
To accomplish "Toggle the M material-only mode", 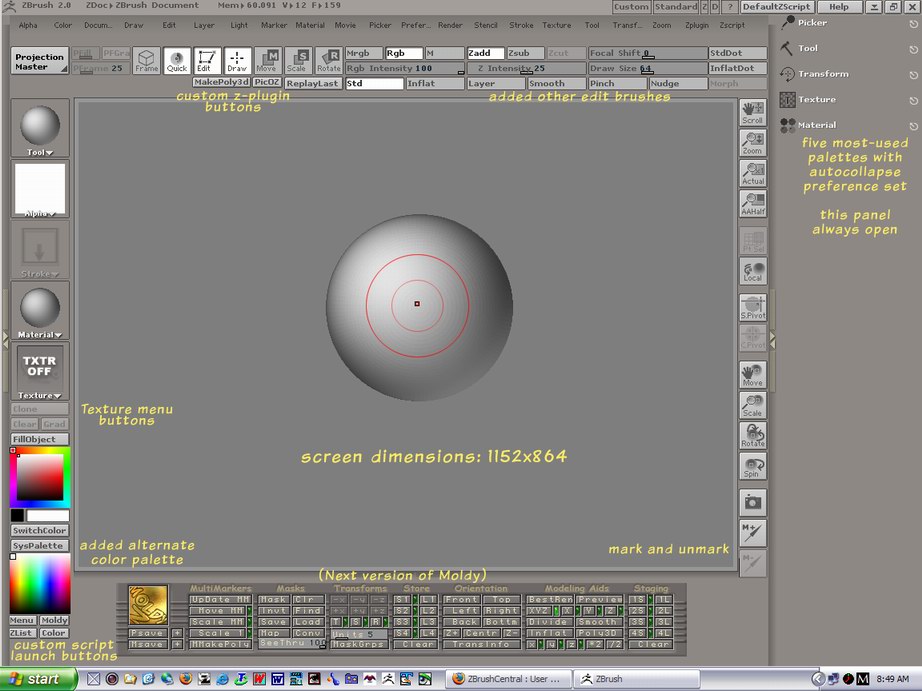I will pyautogui.click(x=445, y=53).
